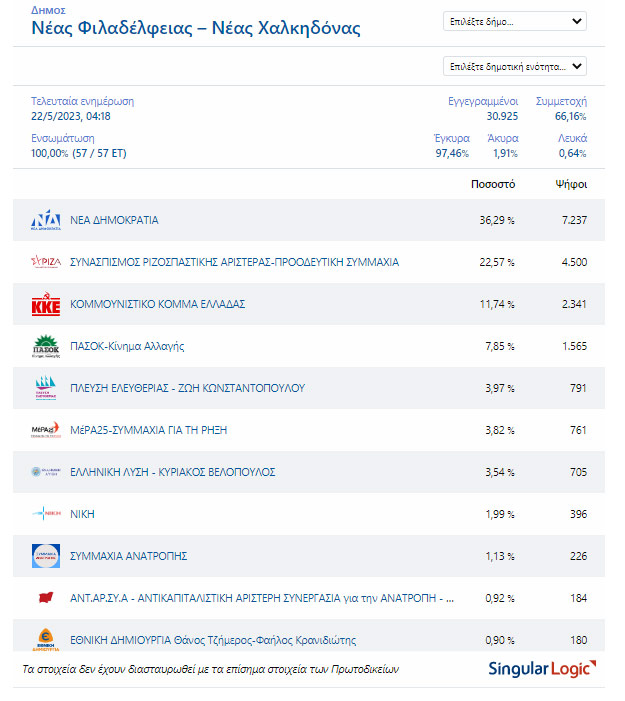The width and height of the screenshot is (625, 701).
Task: Click ΕΘΝΙΚΗ ΔΗΜΙΟΥΡΓΙΑ Θάνος Τζήμερος party name
Action: point(213,640)
